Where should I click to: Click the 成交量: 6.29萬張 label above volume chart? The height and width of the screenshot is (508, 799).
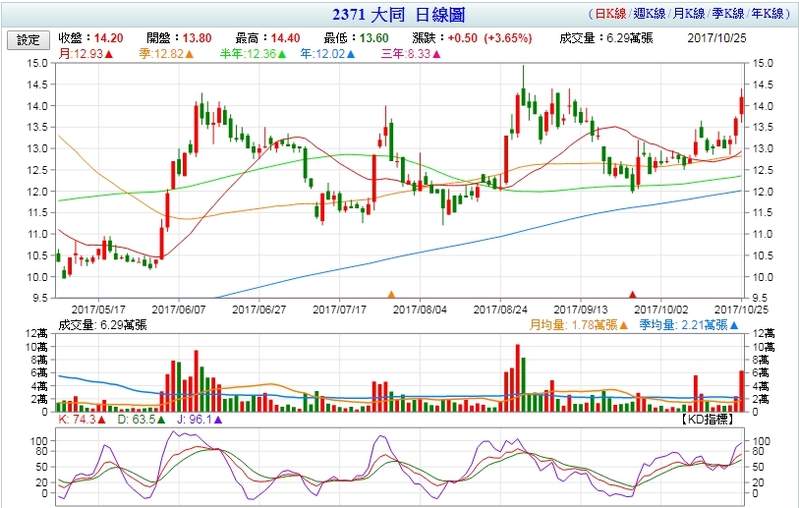click(102, 325)
